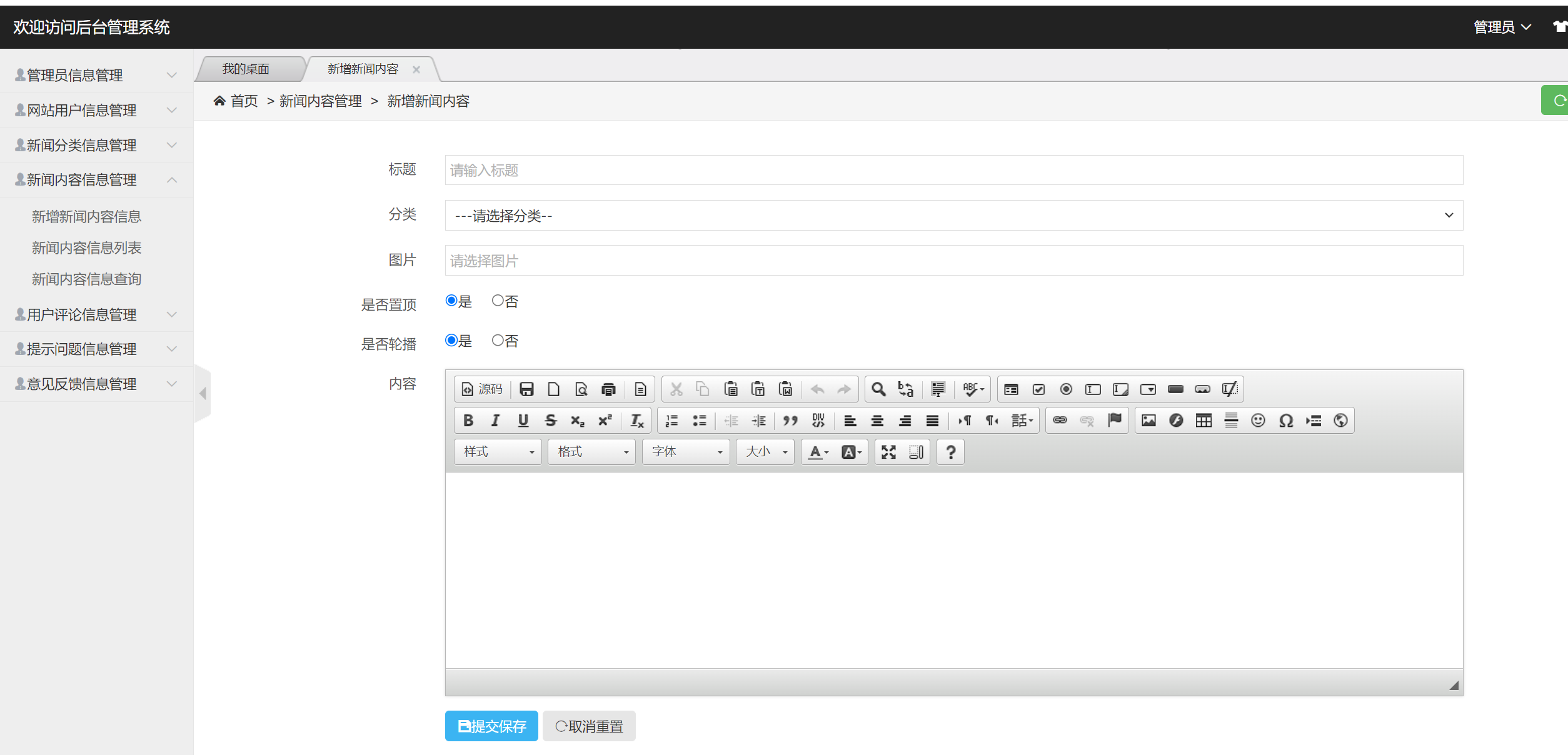Click the Save icon in editor toolbar
The width and height of the screenshot is (1568, 755).
[x=526, y=389]
